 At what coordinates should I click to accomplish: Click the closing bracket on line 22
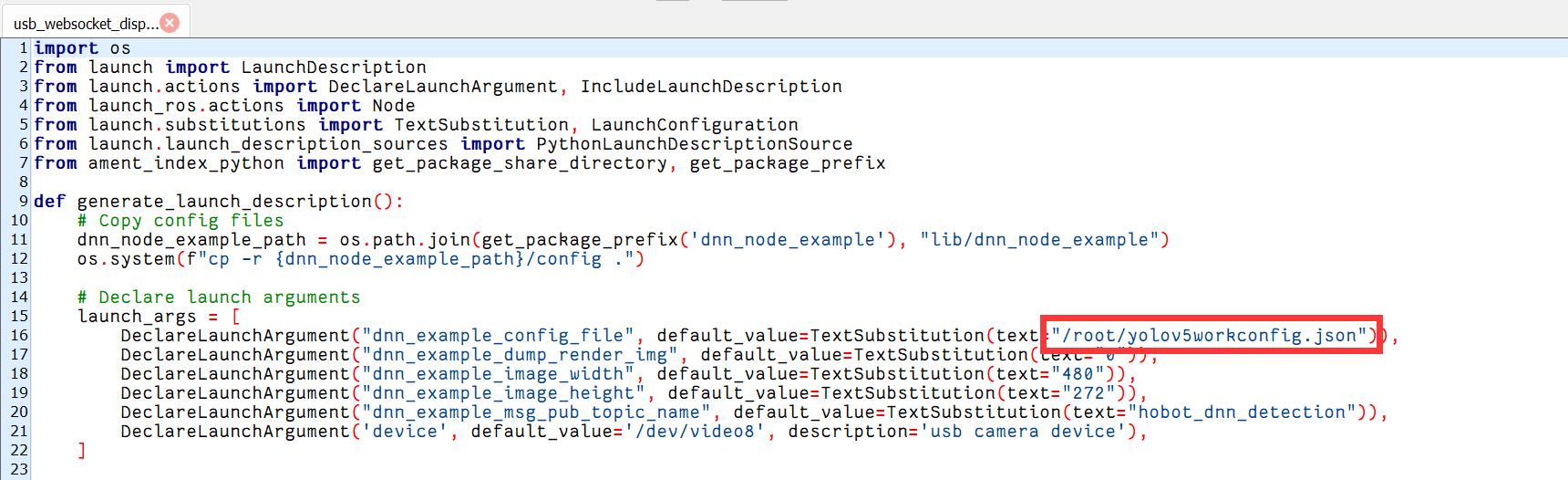point(82,451)
